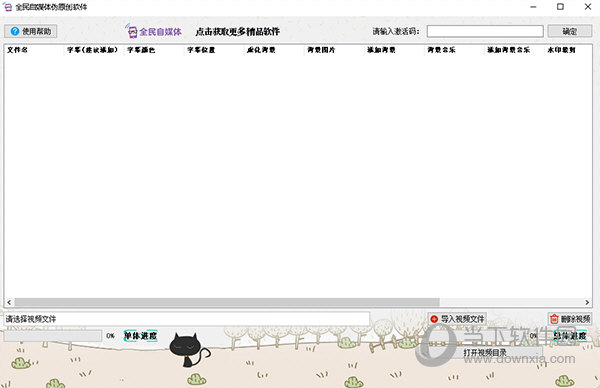Focus the activation code input field
The width and height of the screenshot is (600, 388).
pos(485,31)
